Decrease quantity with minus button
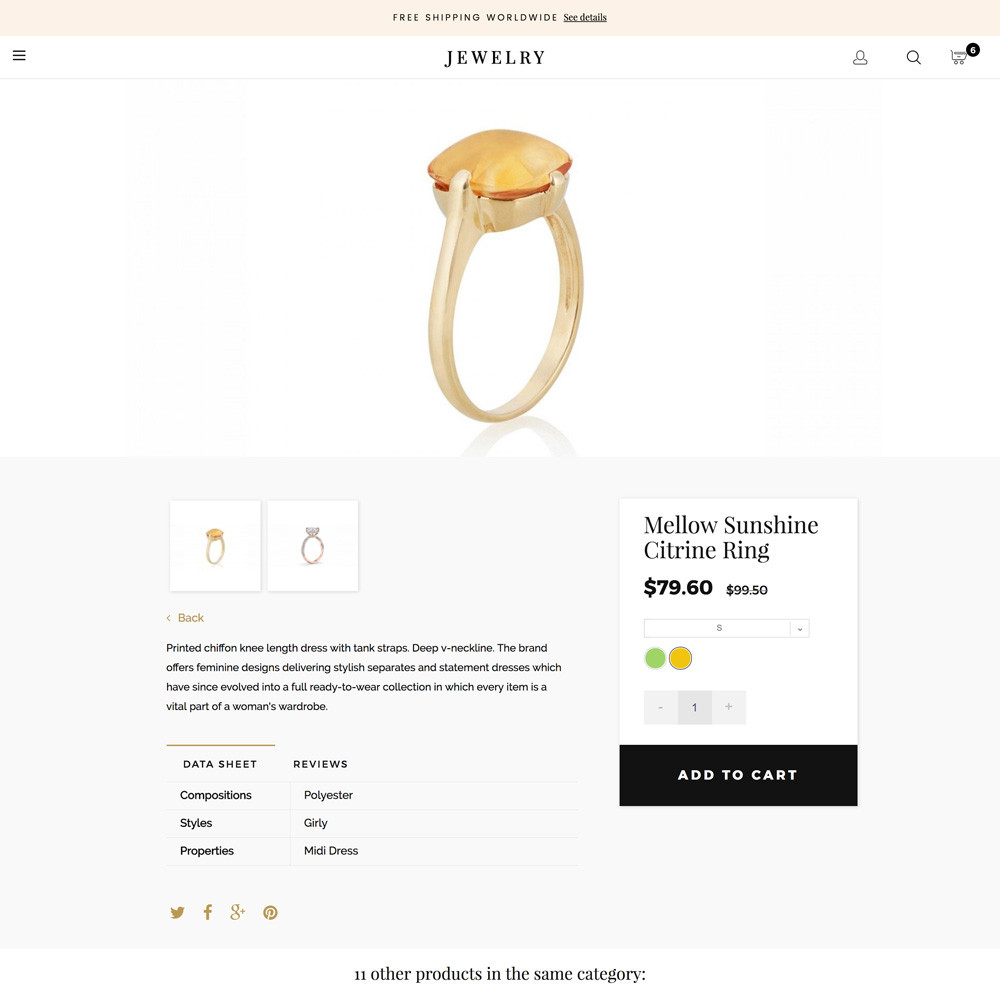Screen dimensions: 1000x1000 (x=661, y=707)
